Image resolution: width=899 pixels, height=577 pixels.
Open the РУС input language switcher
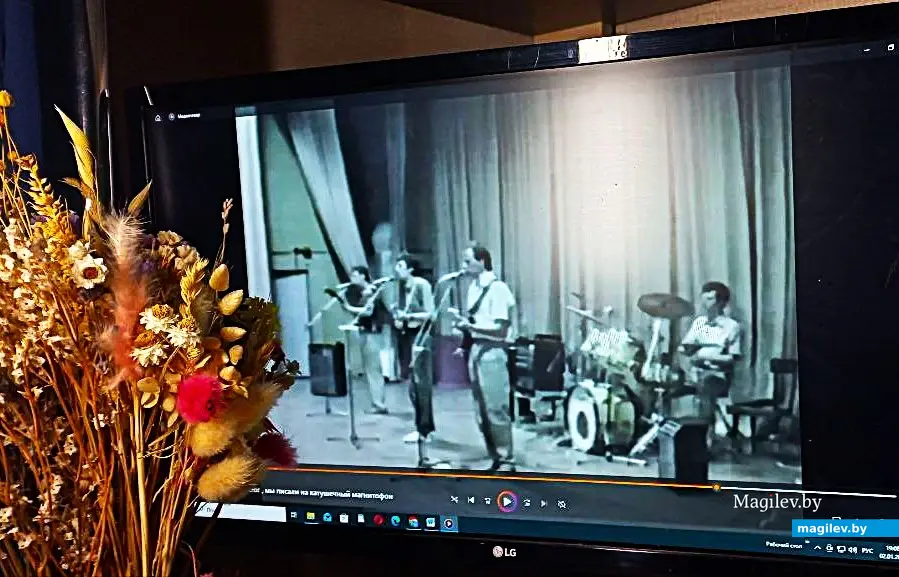[x=867, y=550]
